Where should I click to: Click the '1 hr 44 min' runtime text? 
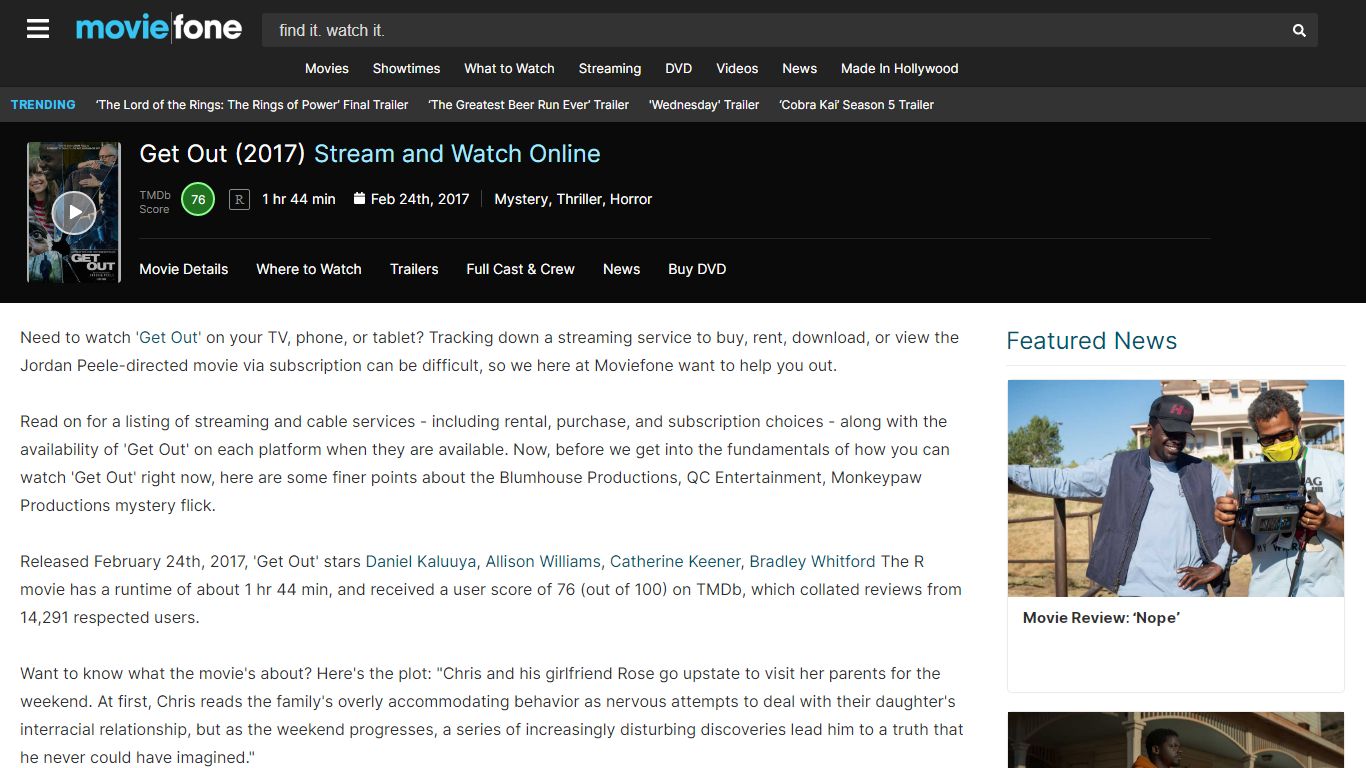pos(299,199)
